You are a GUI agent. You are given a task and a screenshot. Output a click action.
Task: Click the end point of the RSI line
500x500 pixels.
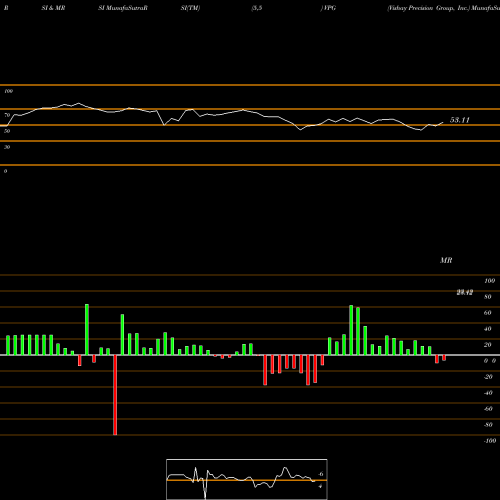[x=443, y=122]
